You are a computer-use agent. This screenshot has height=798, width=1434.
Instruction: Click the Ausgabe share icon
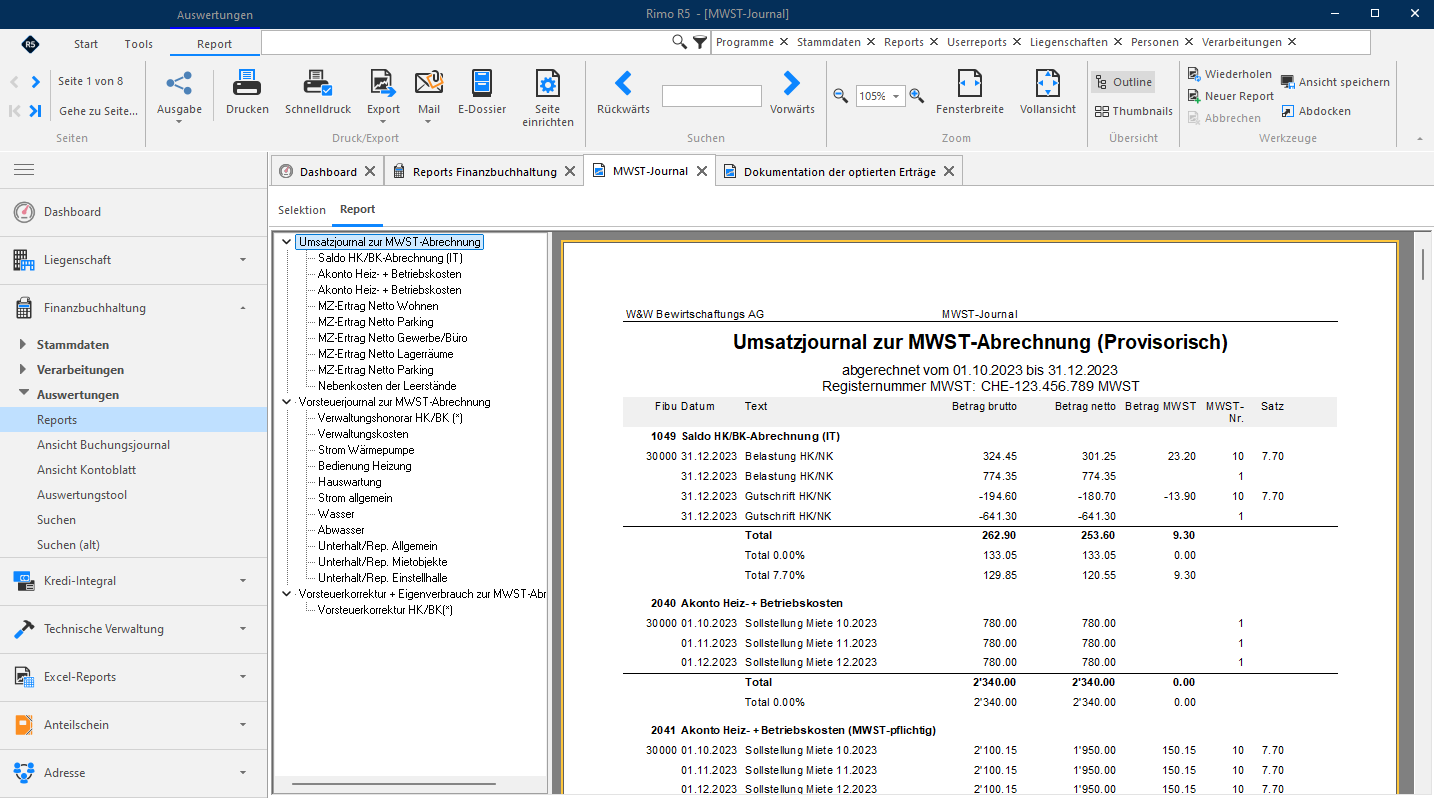[179, 83]
